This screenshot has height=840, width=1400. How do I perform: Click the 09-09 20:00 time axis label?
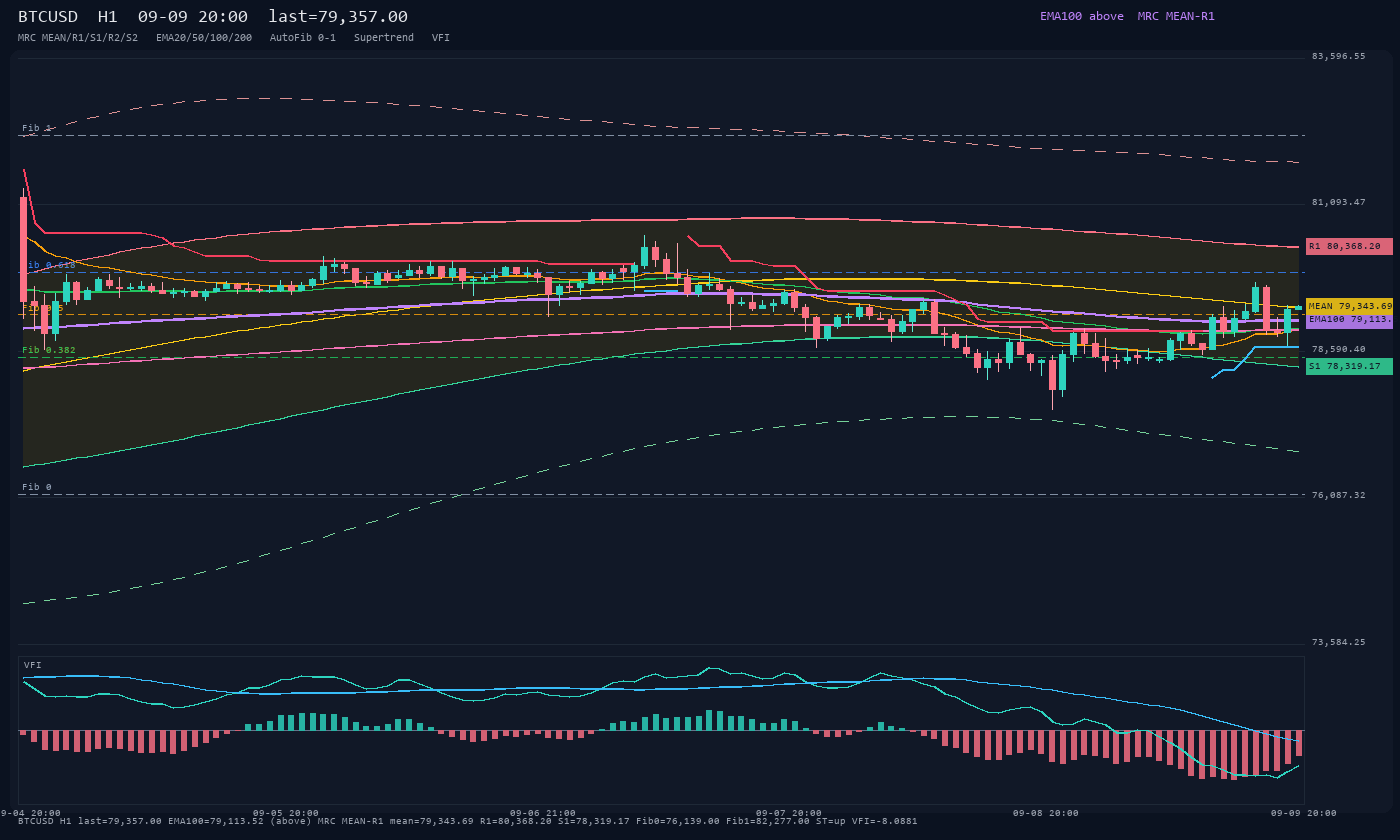click(x=1304, y=813)
